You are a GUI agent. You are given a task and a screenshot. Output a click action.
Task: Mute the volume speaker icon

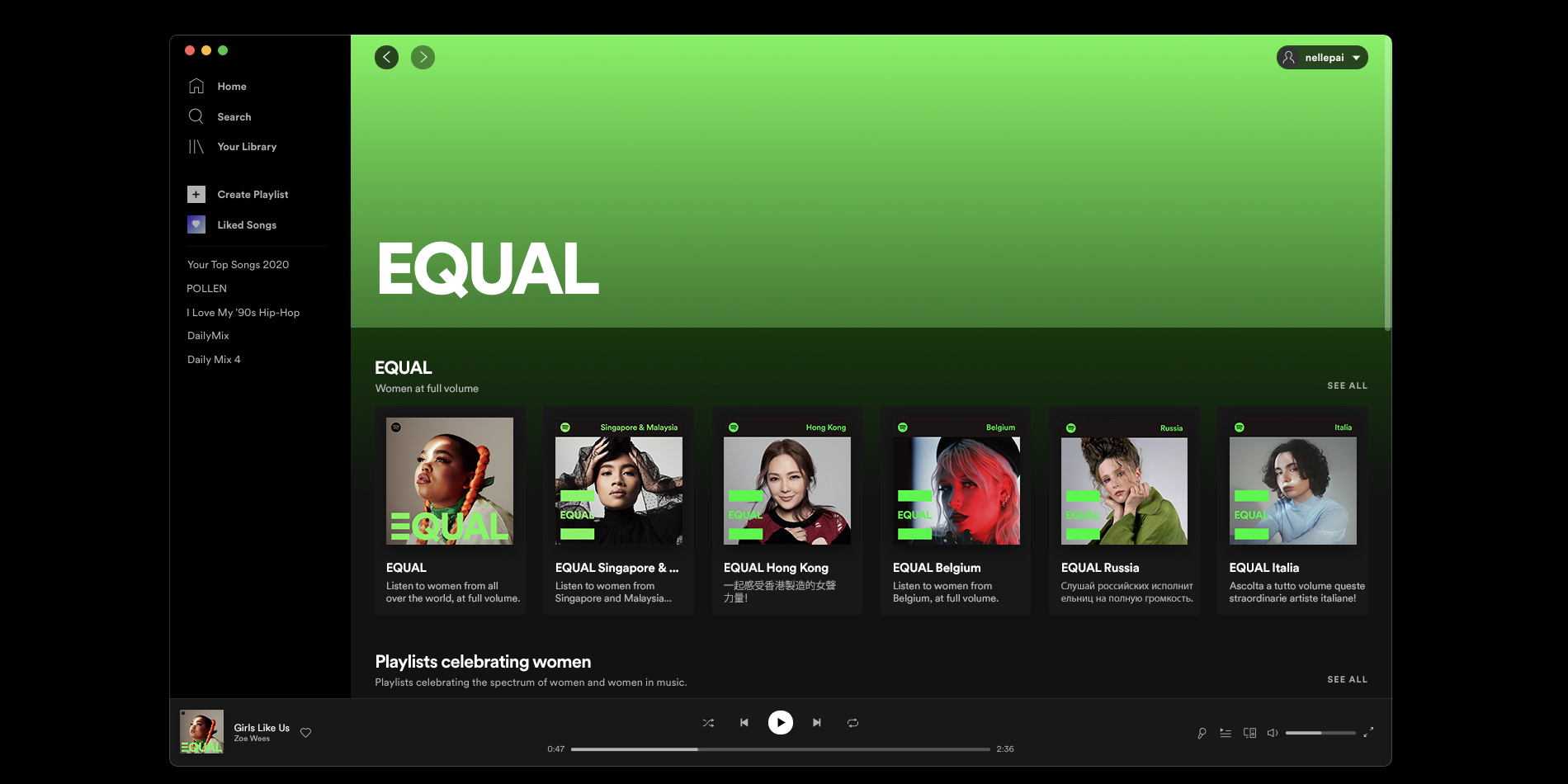(x=1272, y=732)
